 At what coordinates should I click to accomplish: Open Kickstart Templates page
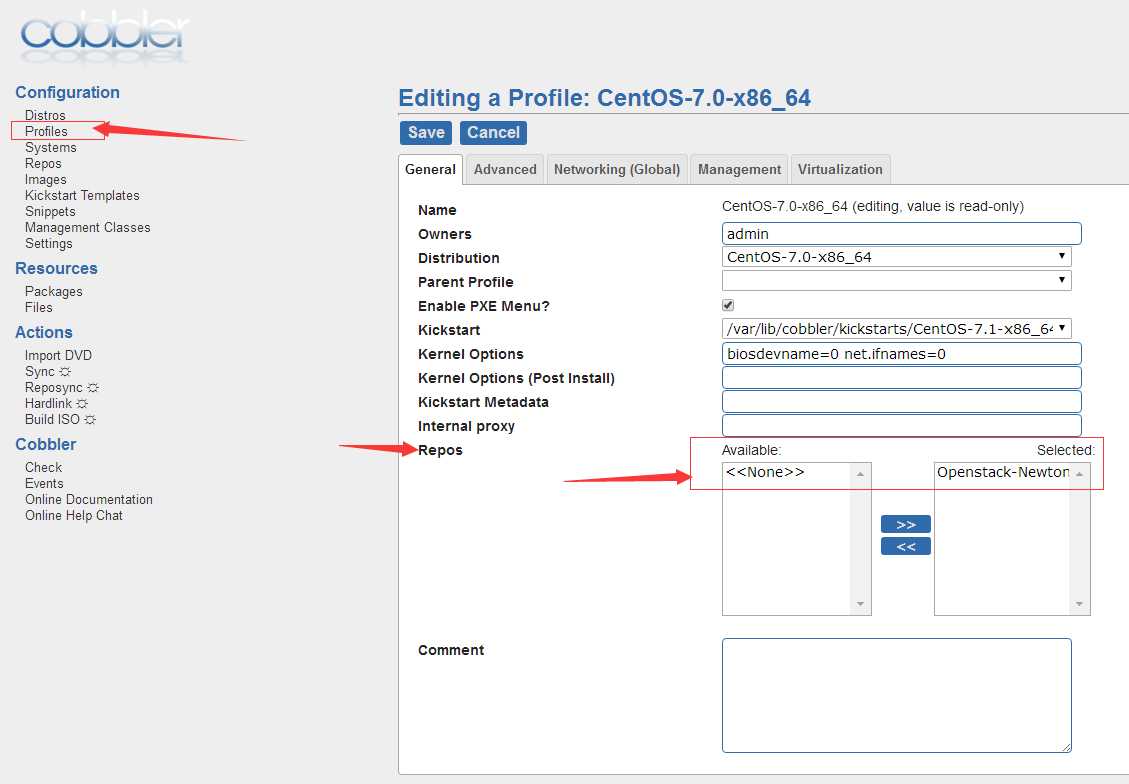coord(82,195)
